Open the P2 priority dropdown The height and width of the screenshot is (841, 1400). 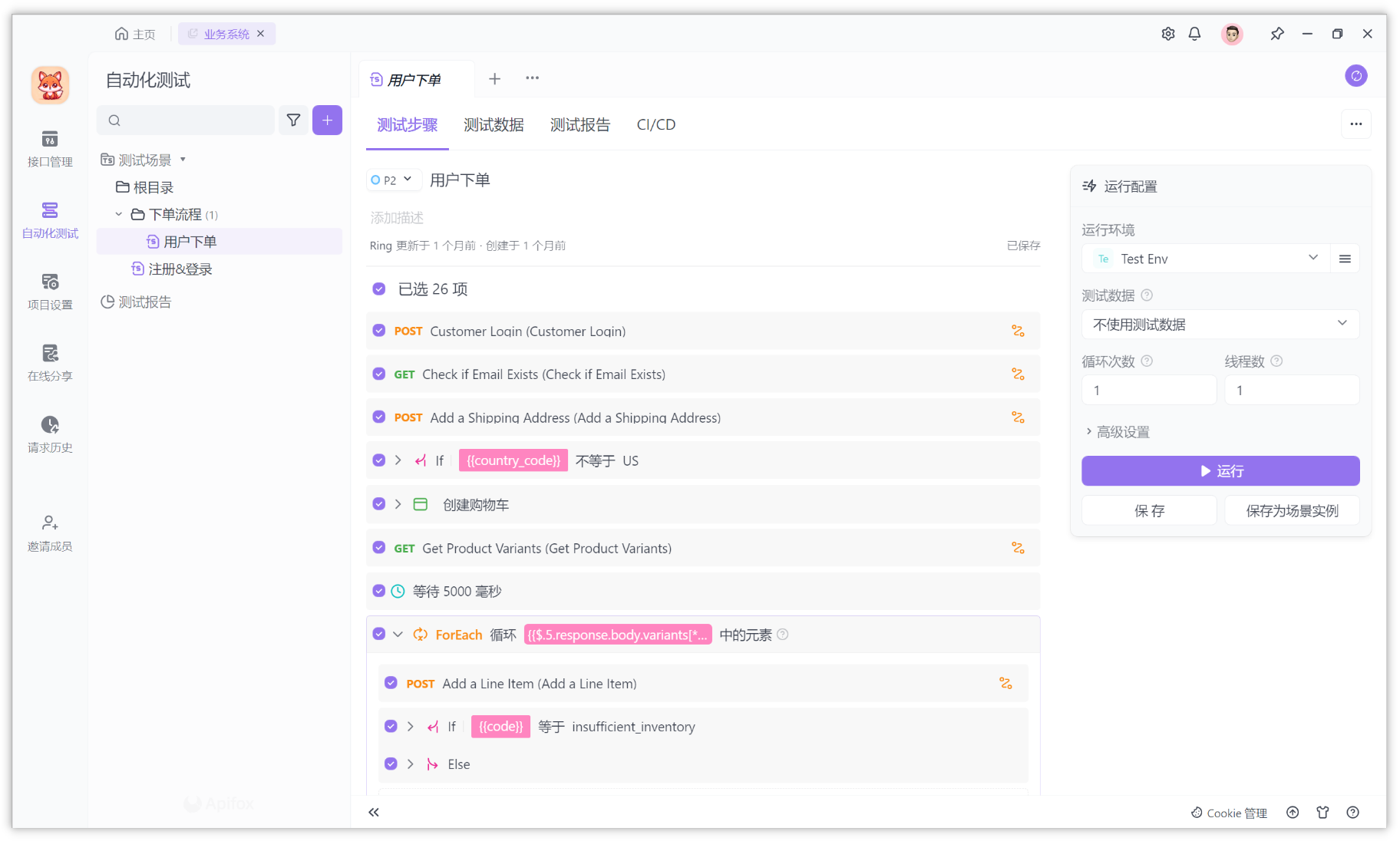(393, 179)
